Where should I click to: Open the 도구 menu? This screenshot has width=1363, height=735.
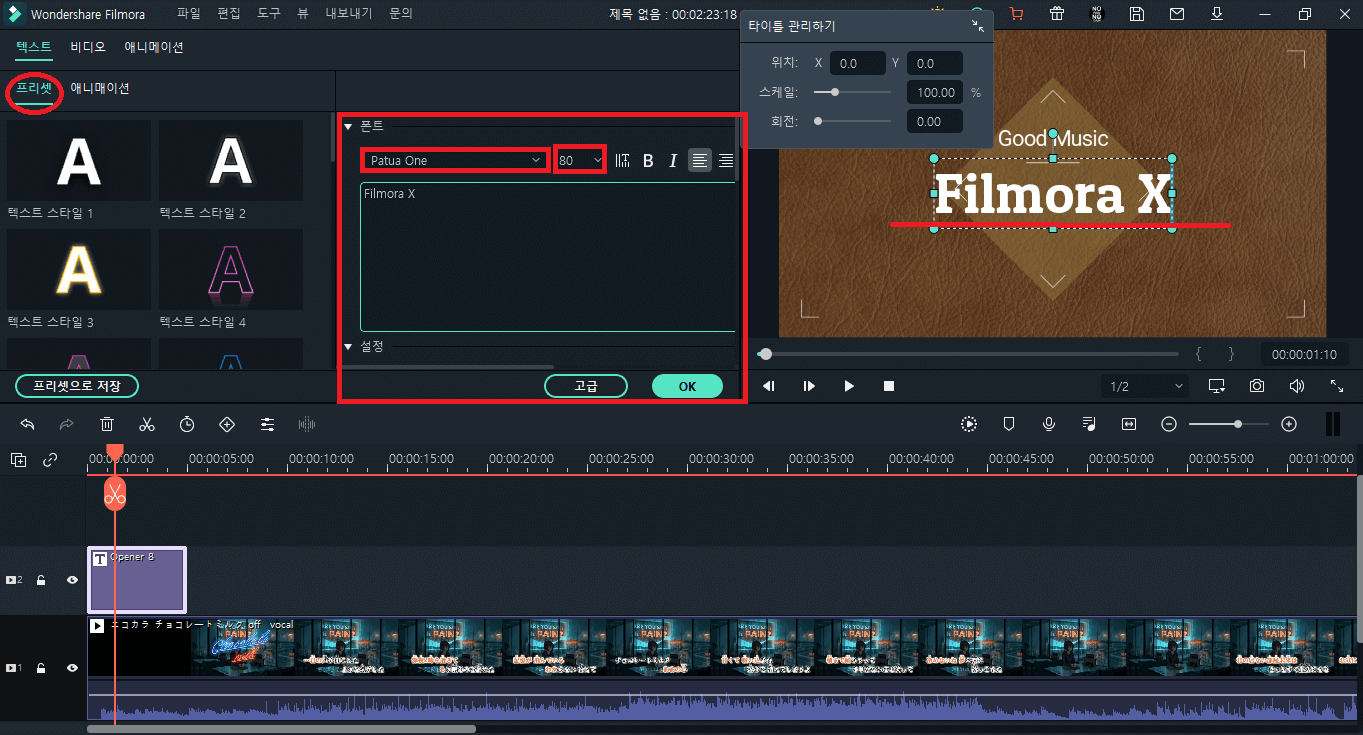(x=269, y=14)
